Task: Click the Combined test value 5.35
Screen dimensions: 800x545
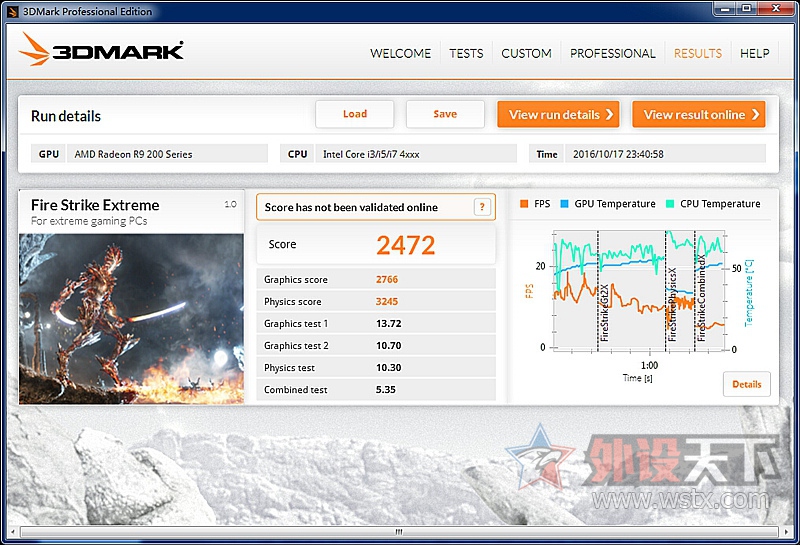Action: pos(386,389)
